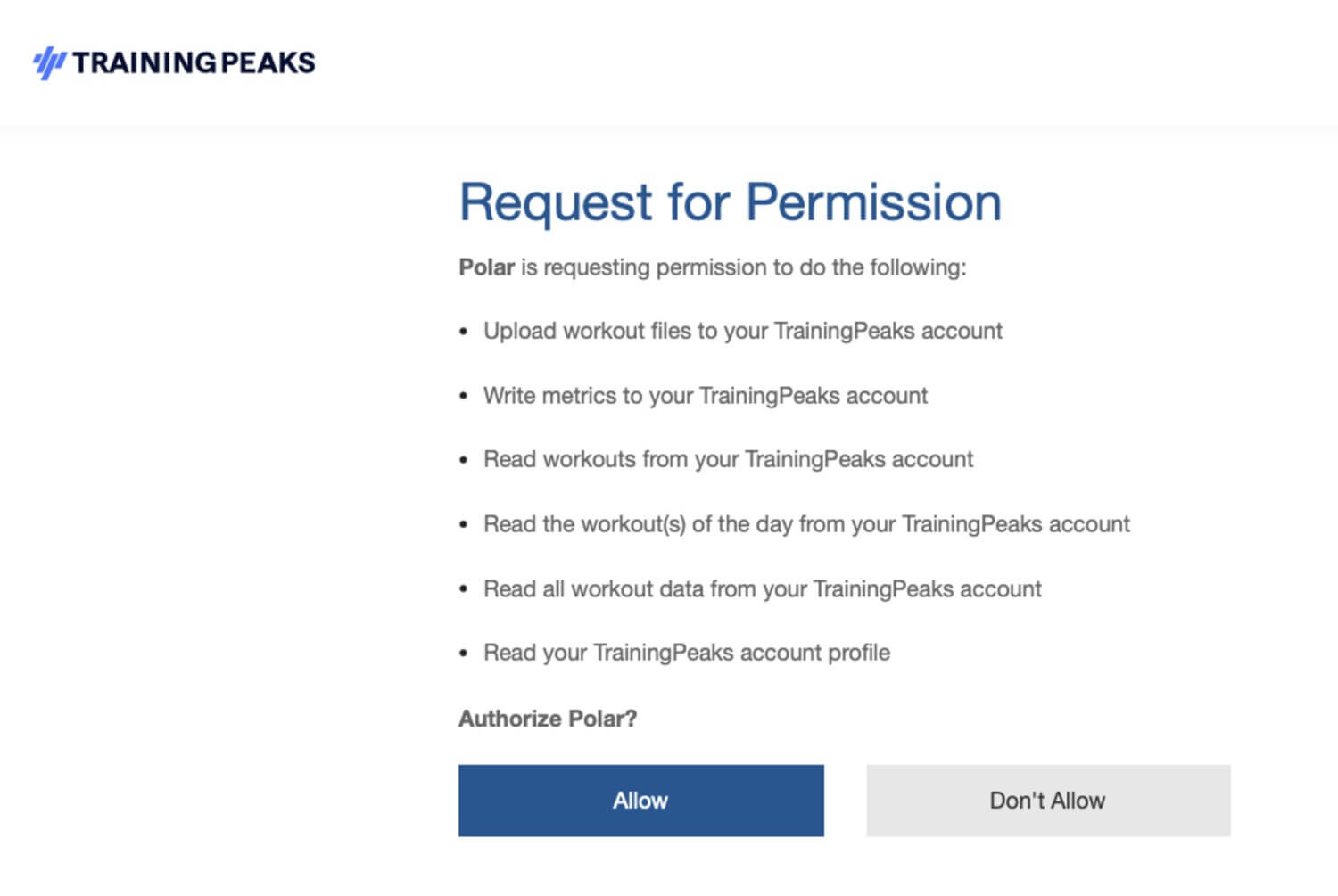
Task: Click the Request for Permission heading
Action: tap(730, 201)
